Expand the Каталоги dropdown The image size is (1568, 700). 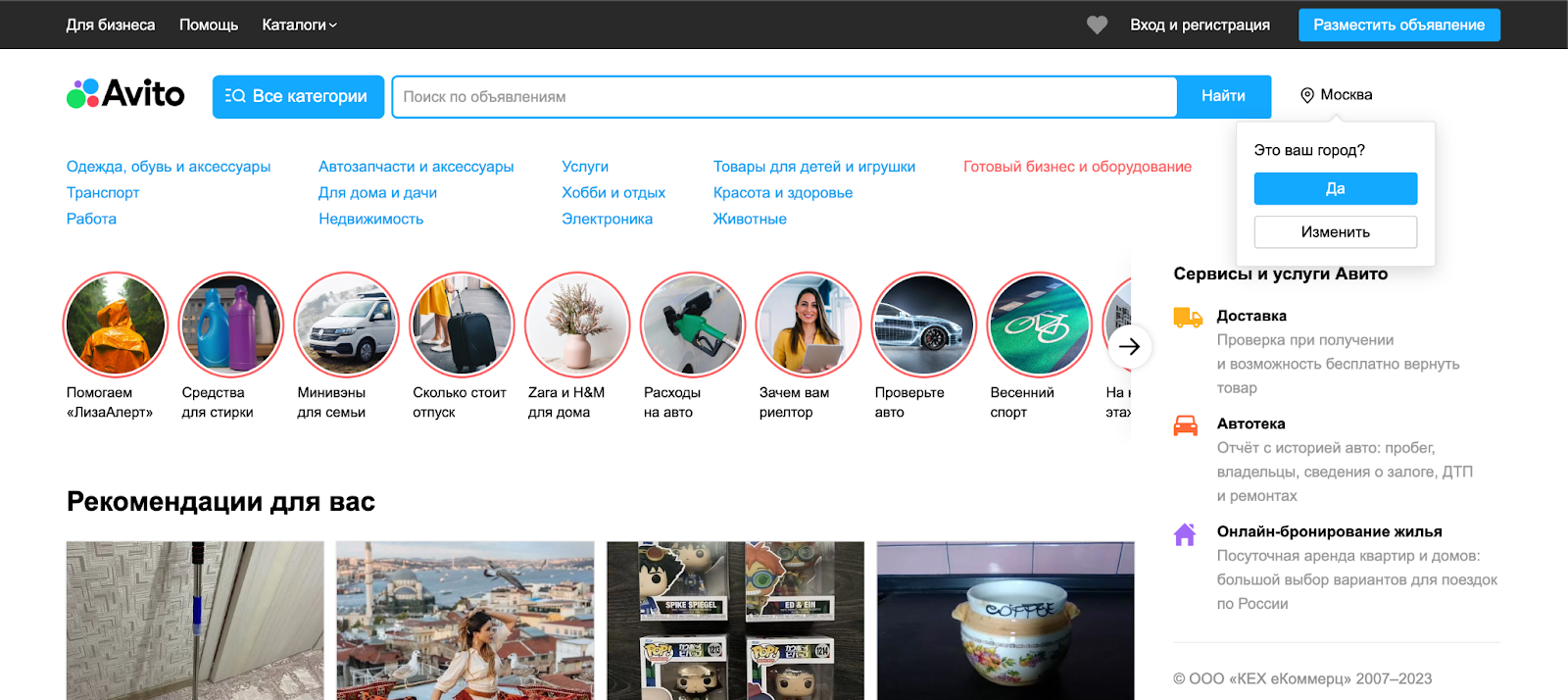point(299,25)
